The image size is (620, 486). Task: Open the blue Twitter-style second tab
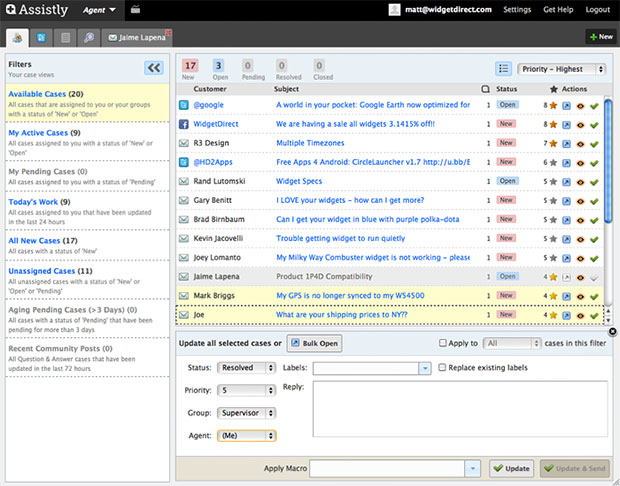[x=41, y=38]
